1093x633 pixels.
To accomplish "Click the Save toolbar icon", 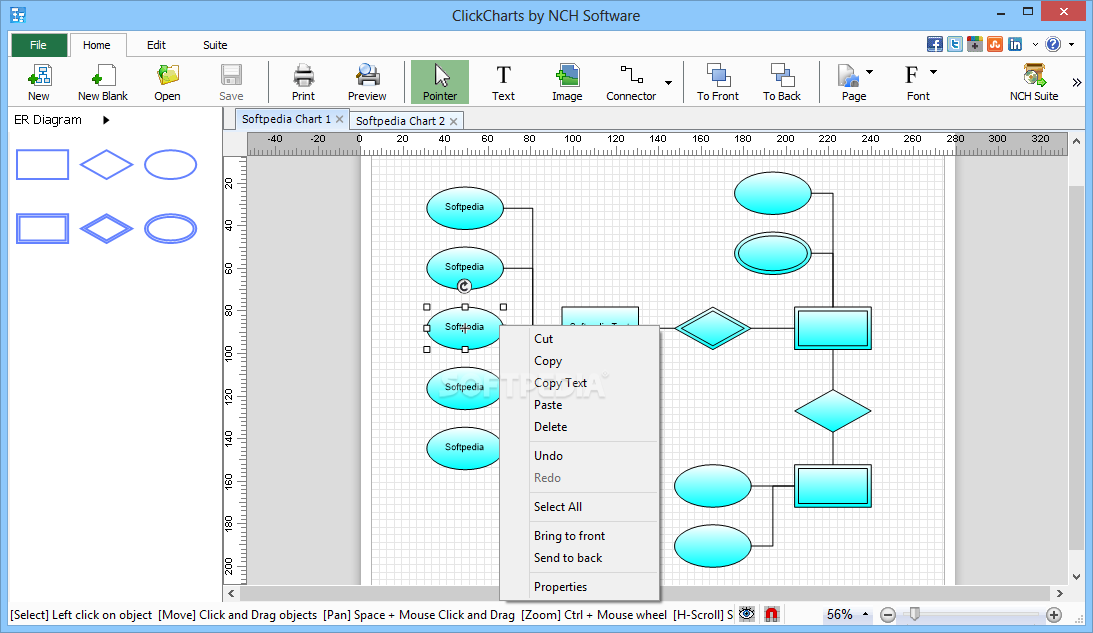I will click(231, 82).
